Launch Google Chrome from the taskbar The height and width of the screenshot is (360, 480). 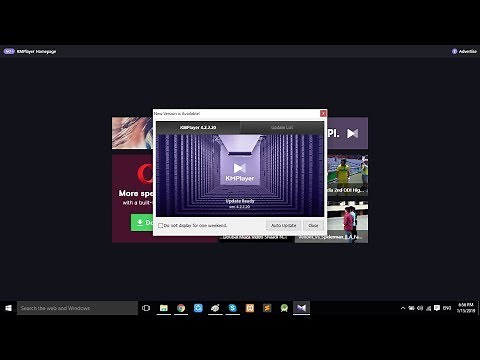click(x=181, y=308)
